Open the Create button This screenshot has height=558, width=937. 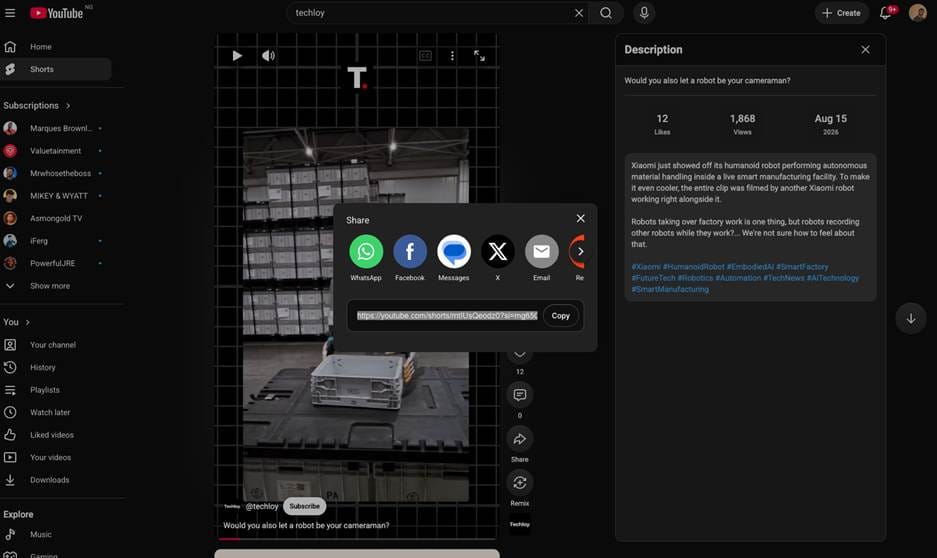click(x=841, y=13)
